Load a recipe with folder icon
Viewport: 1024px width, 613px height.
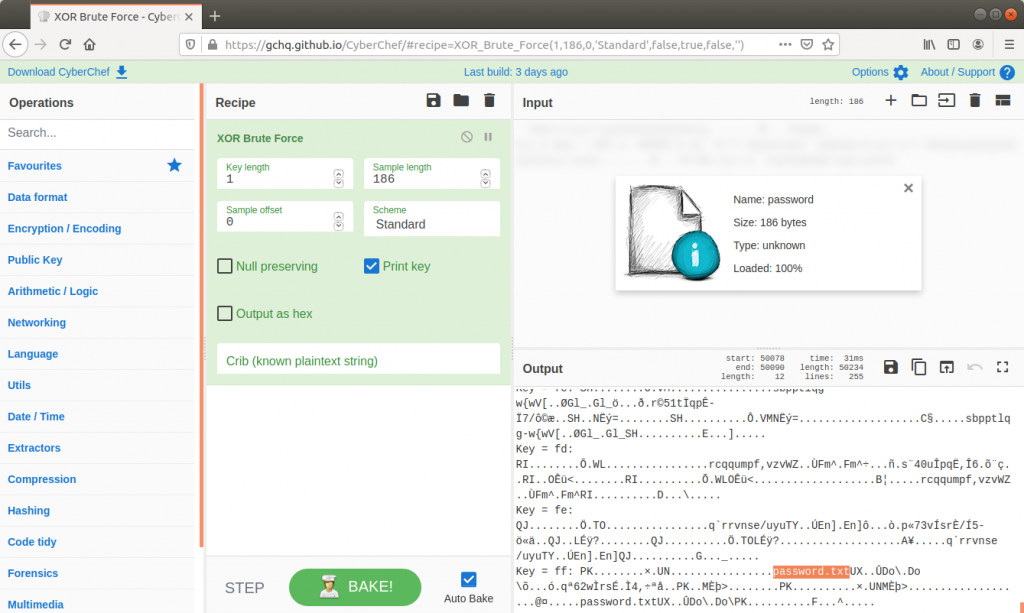pyautogui.click(x=461, y=101)
